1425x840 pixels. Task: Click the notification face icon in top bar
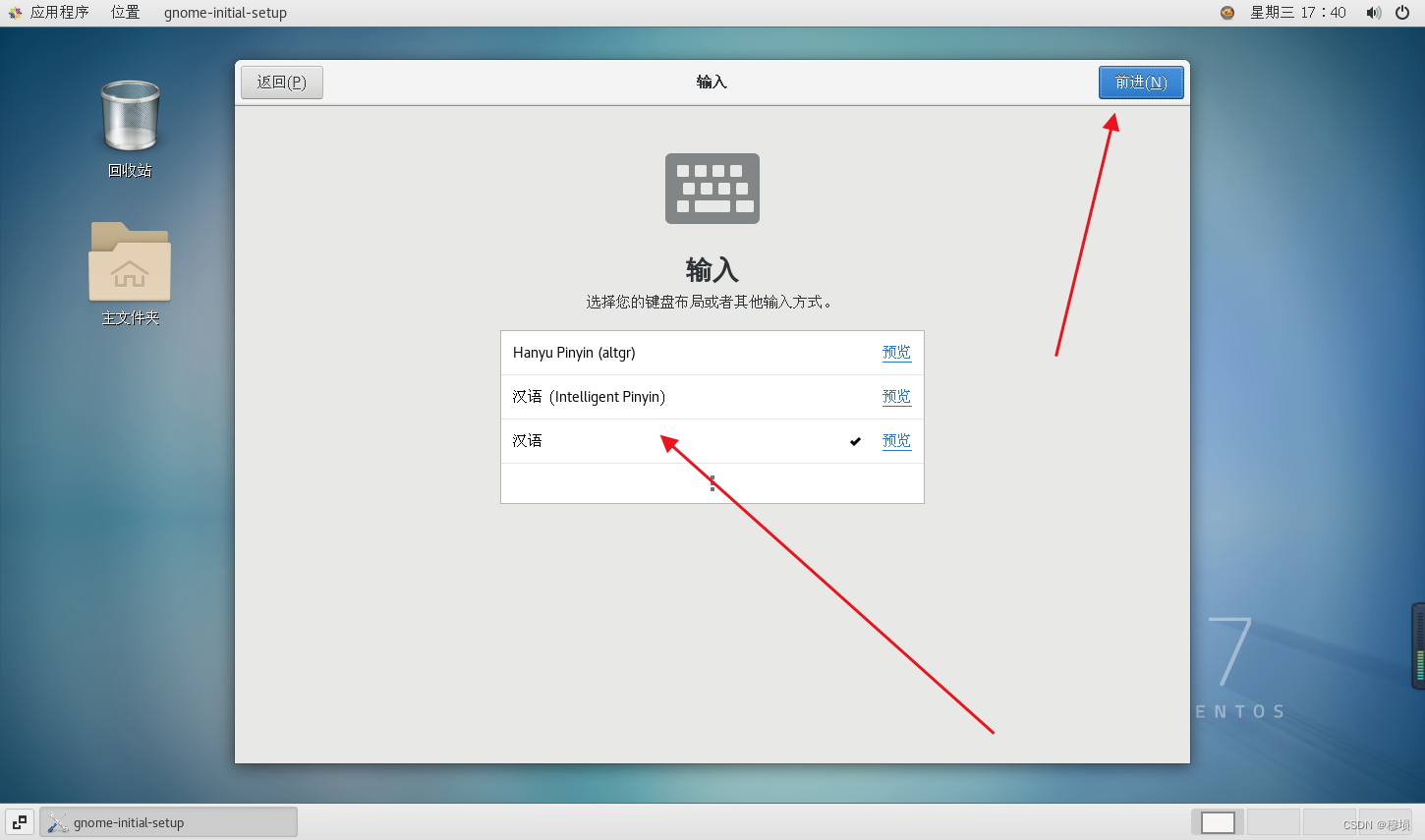(1227, 13)
